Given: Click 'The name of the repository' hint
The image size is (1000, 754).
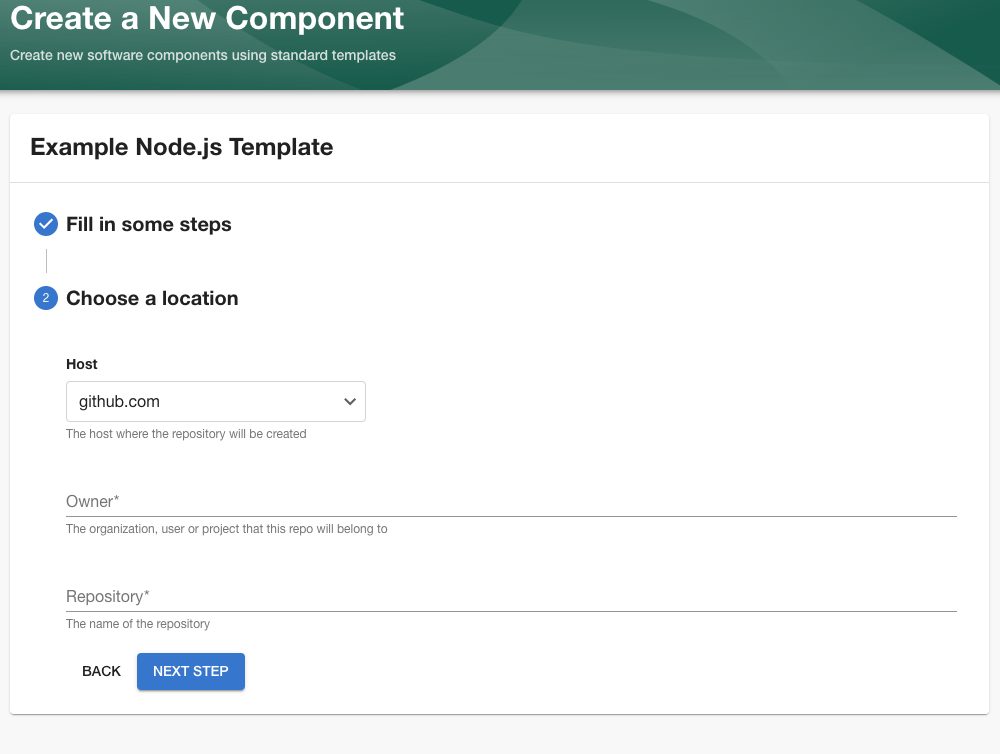Looking at the screenshot, I should click(x=138, y=624).
